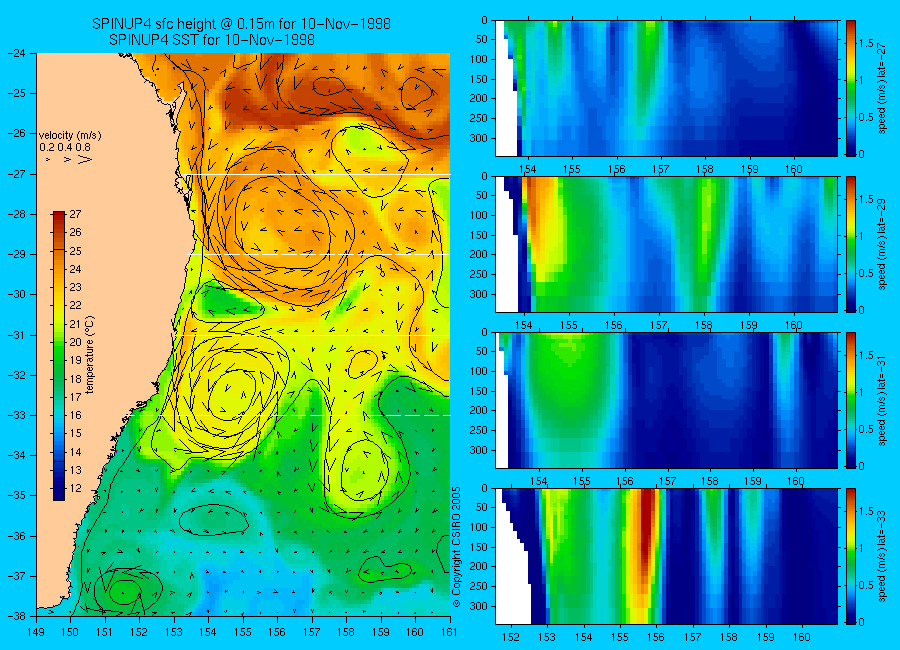Click the speed colorbar of lat=-29 panel
This screenshot has width=900, height=650.
pyautogui.click(x=851, y=244)
